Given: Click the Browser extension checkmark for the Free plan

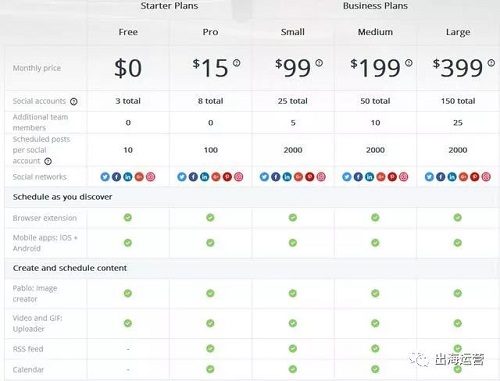Looking at the screenshot, I should [128, 218].
